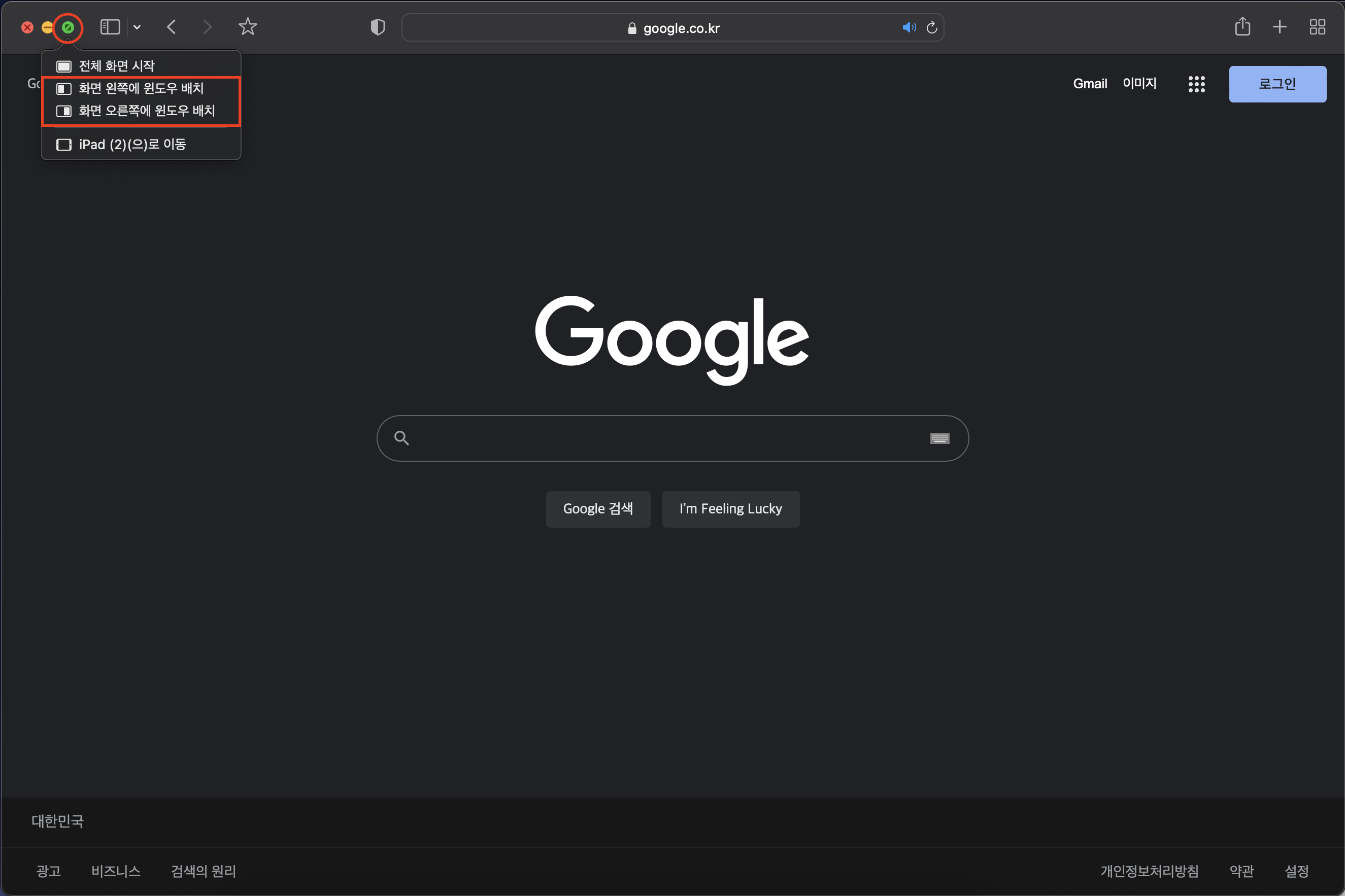Viewport: 1345px width, 896px height.
Task: Show tab overview grid icon
Action: pyautogui.click(x=1317, y=27)
